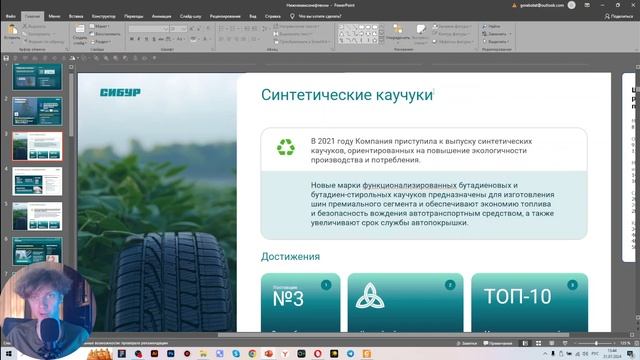
Task: Click the Поделиться share button
Action: [x=618, y=16]
